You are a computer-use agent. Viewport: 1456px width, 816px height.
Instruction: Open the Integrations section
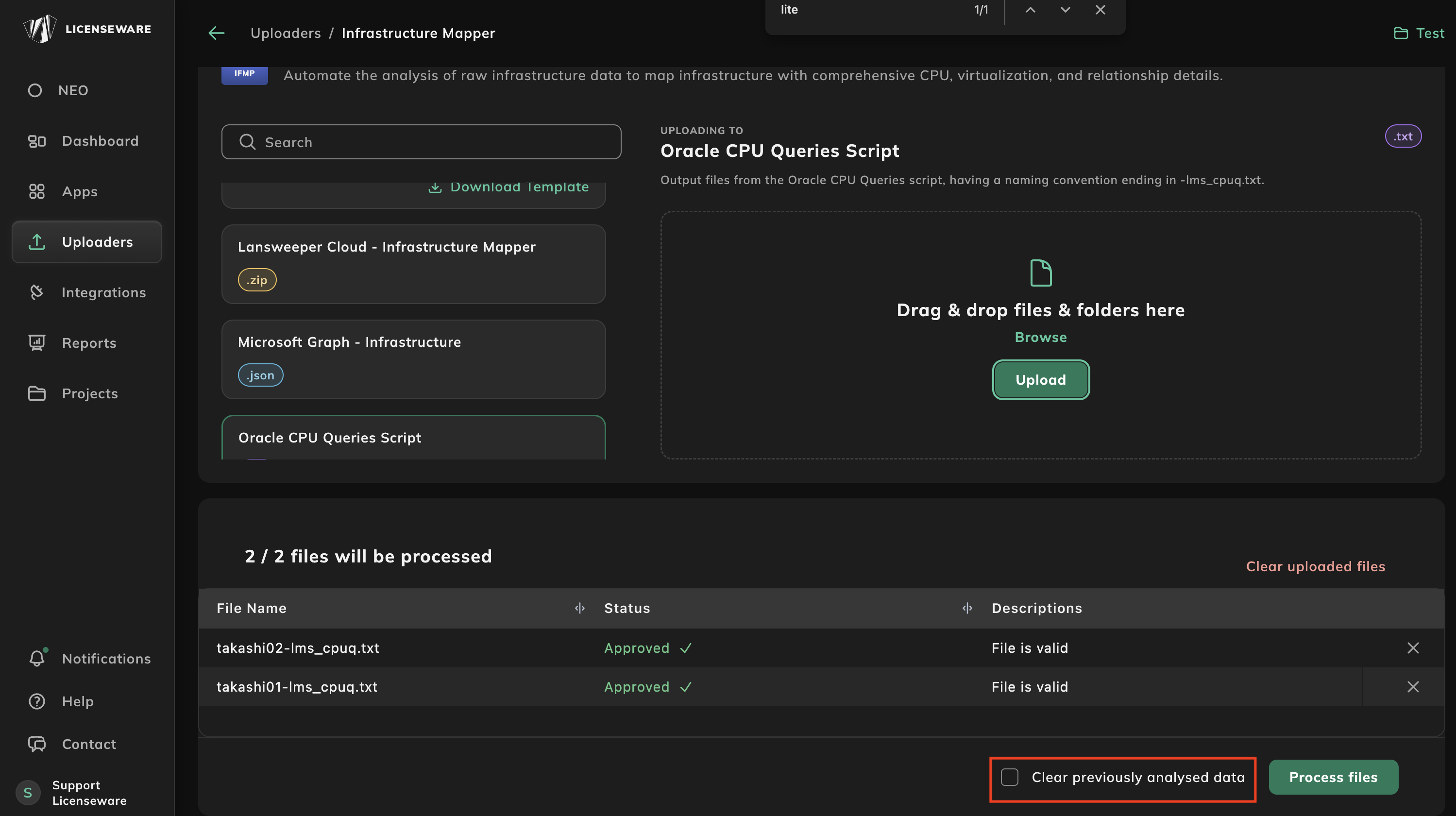87,292
